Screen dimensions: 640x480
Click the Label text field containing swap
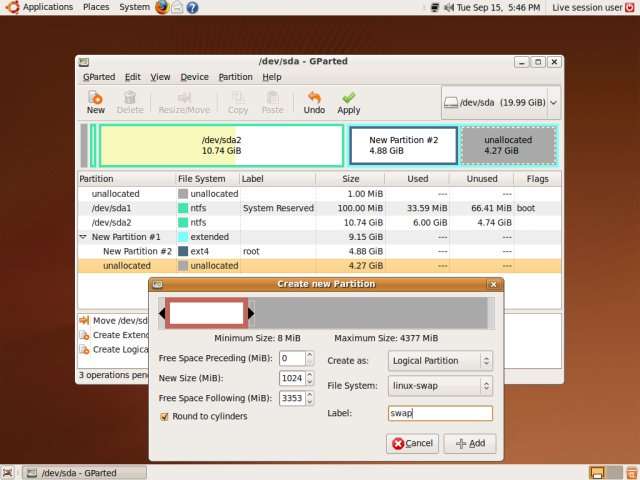coord(440,413)
